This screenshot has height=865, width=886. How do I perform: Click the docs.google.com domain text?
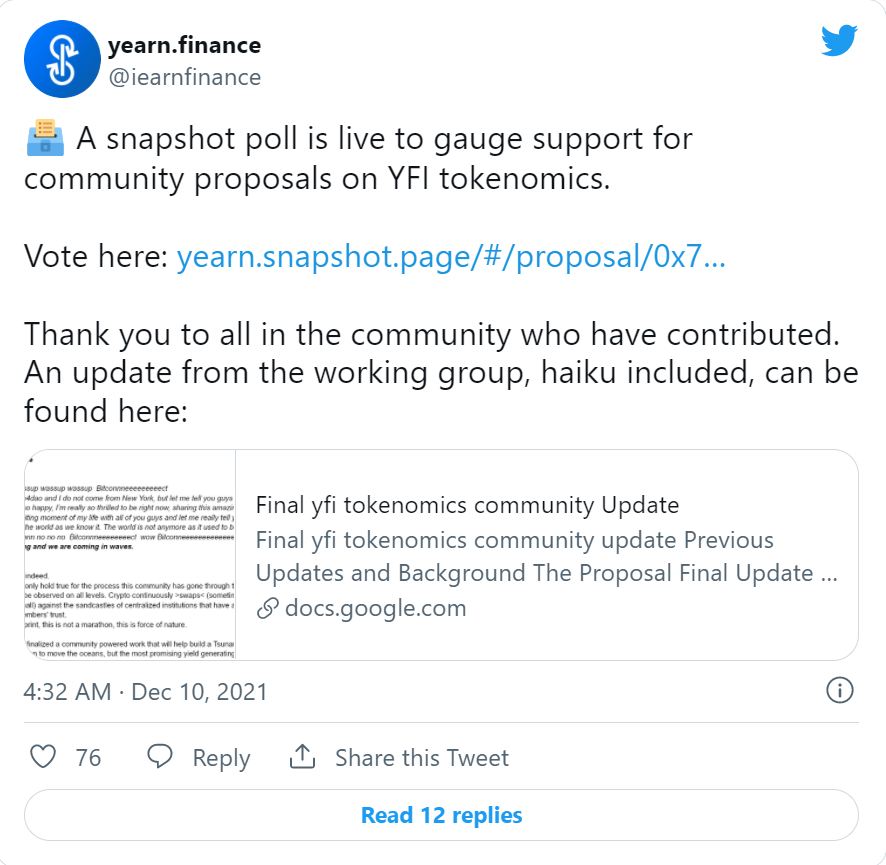376,608
